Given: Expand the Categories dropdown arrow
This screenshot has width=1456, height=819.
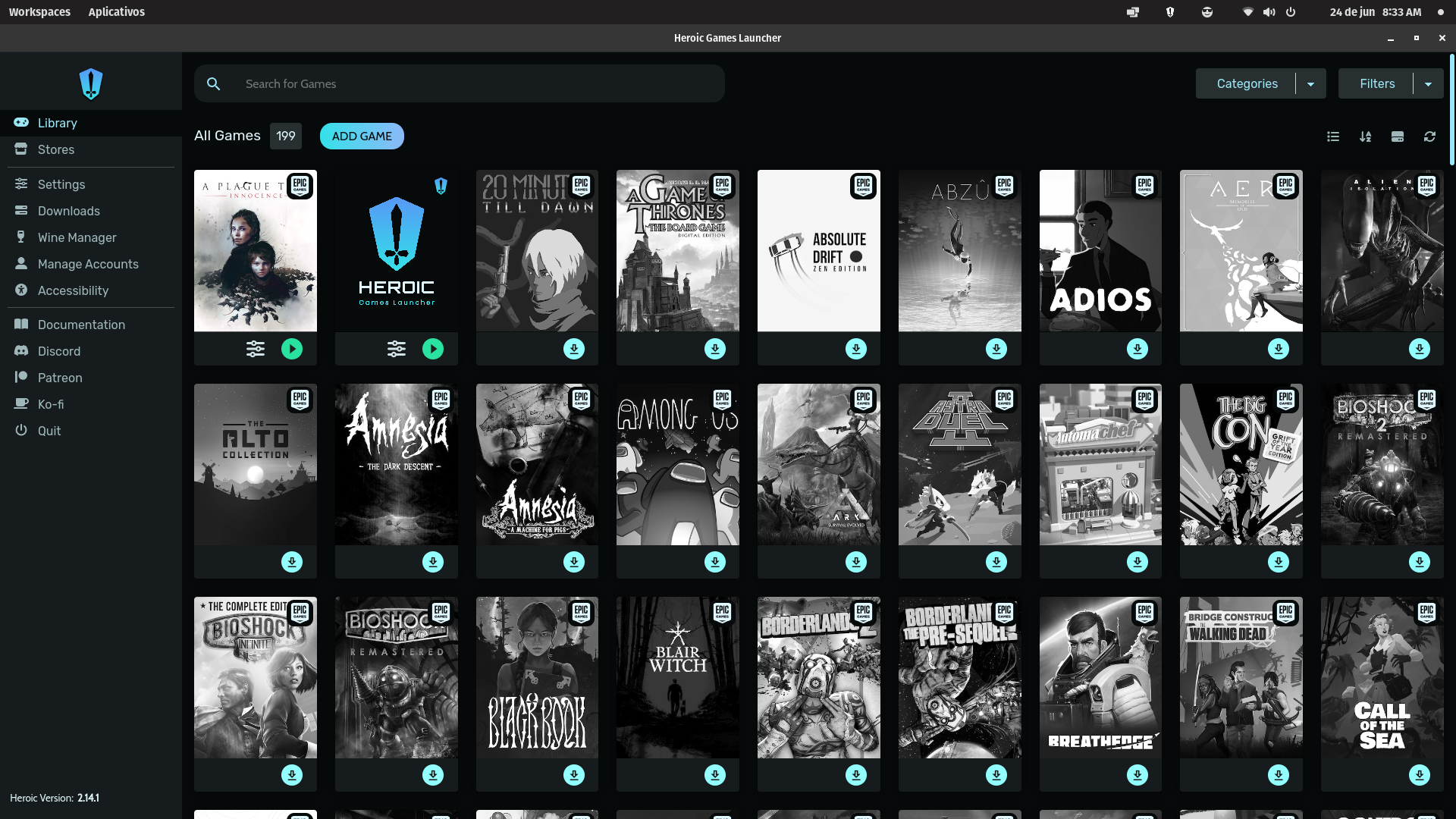Looking at the screenshot, I should pyautogui.click(x=1310, y=84).
